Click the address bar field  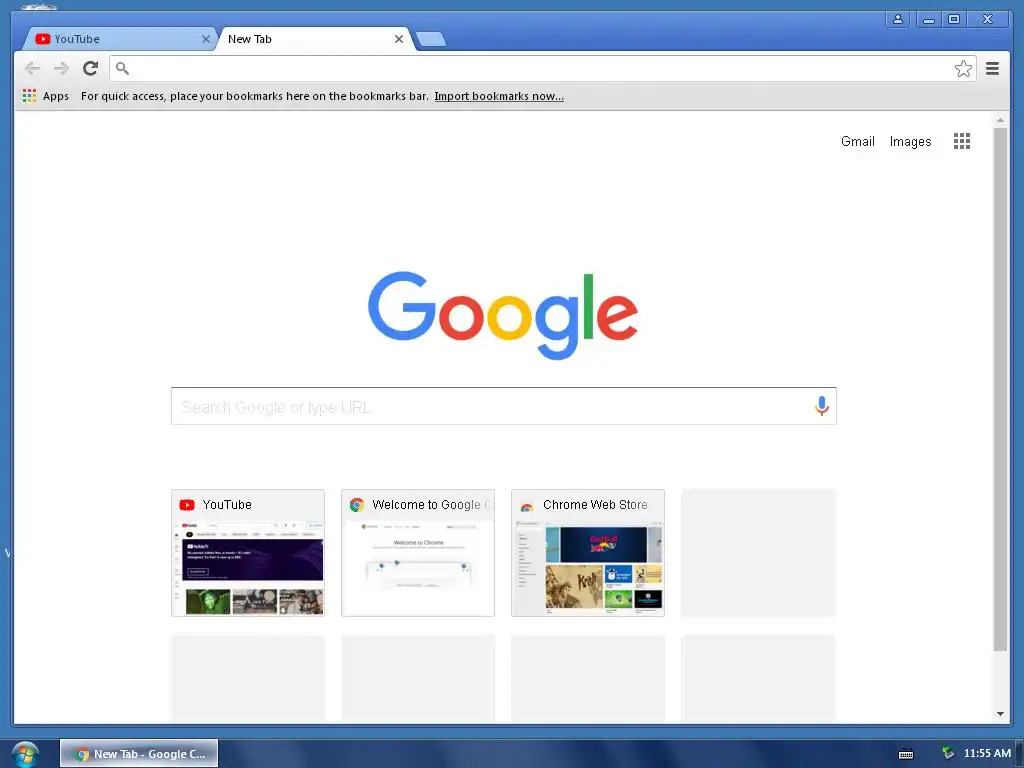click(542, 68)
